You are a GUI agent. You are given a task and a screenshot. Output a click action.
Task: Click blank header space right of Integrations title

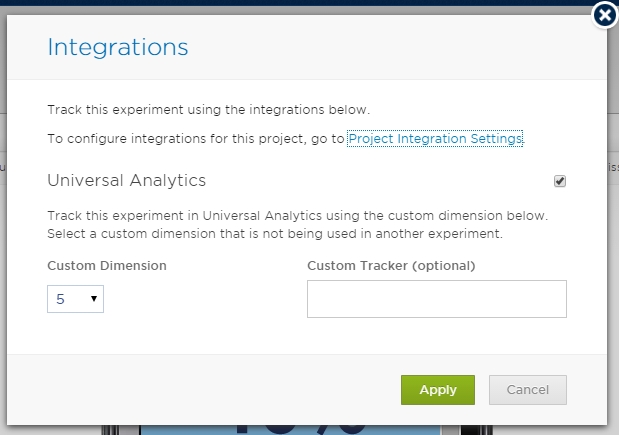400,47
